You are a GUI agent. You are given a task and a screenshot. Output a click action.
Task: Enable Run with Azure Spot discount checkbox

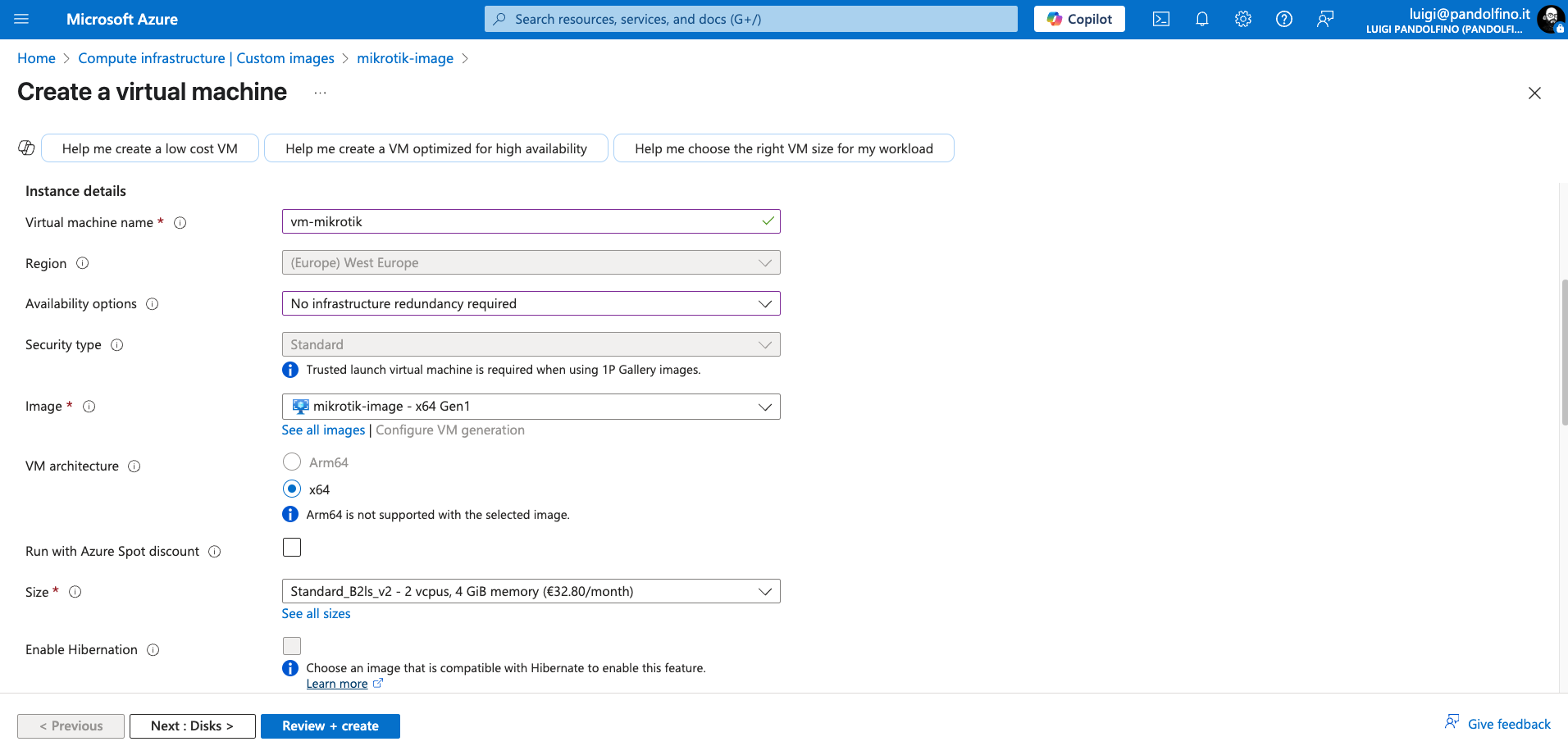[x=292, y=548]
